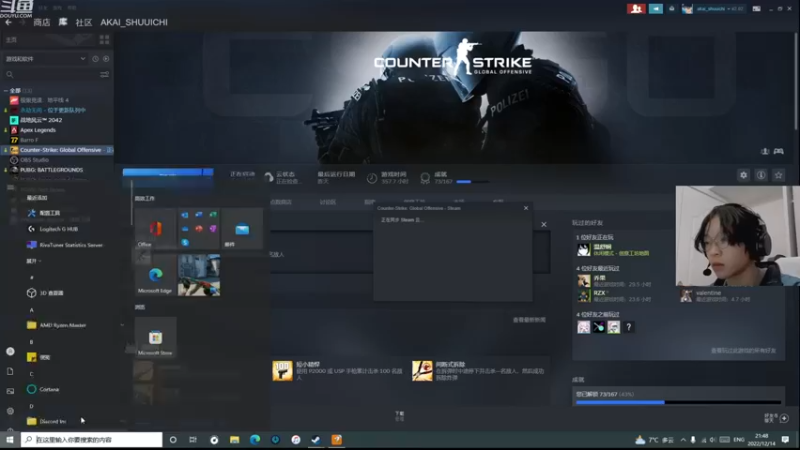Click the library search field

coord(51,74)
